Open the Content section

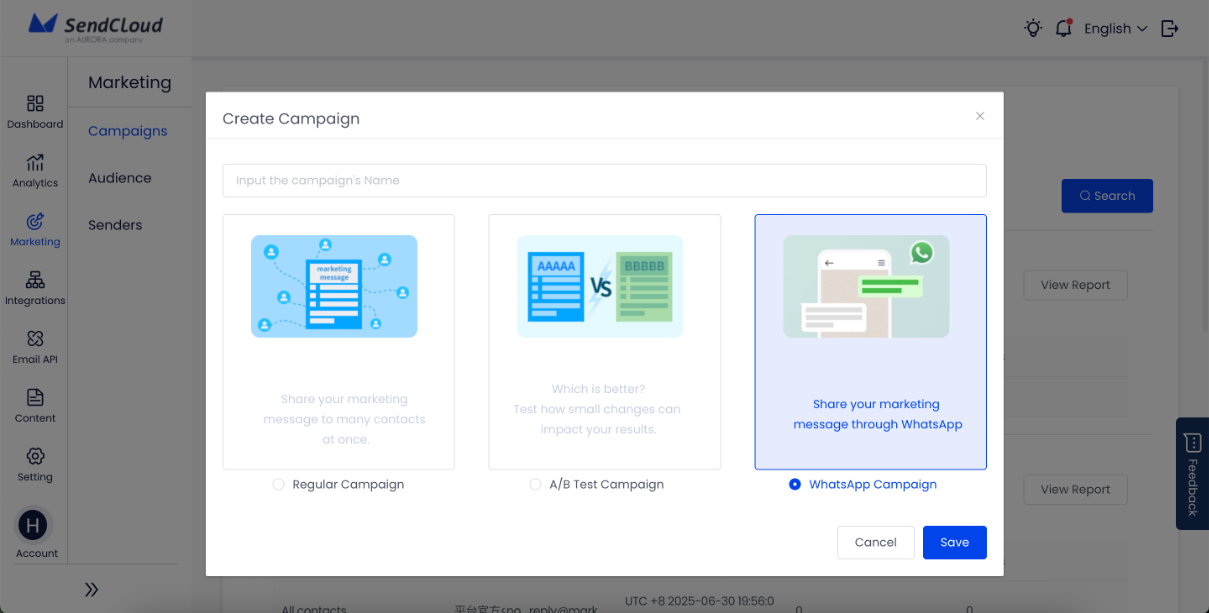tap(35, 405)
